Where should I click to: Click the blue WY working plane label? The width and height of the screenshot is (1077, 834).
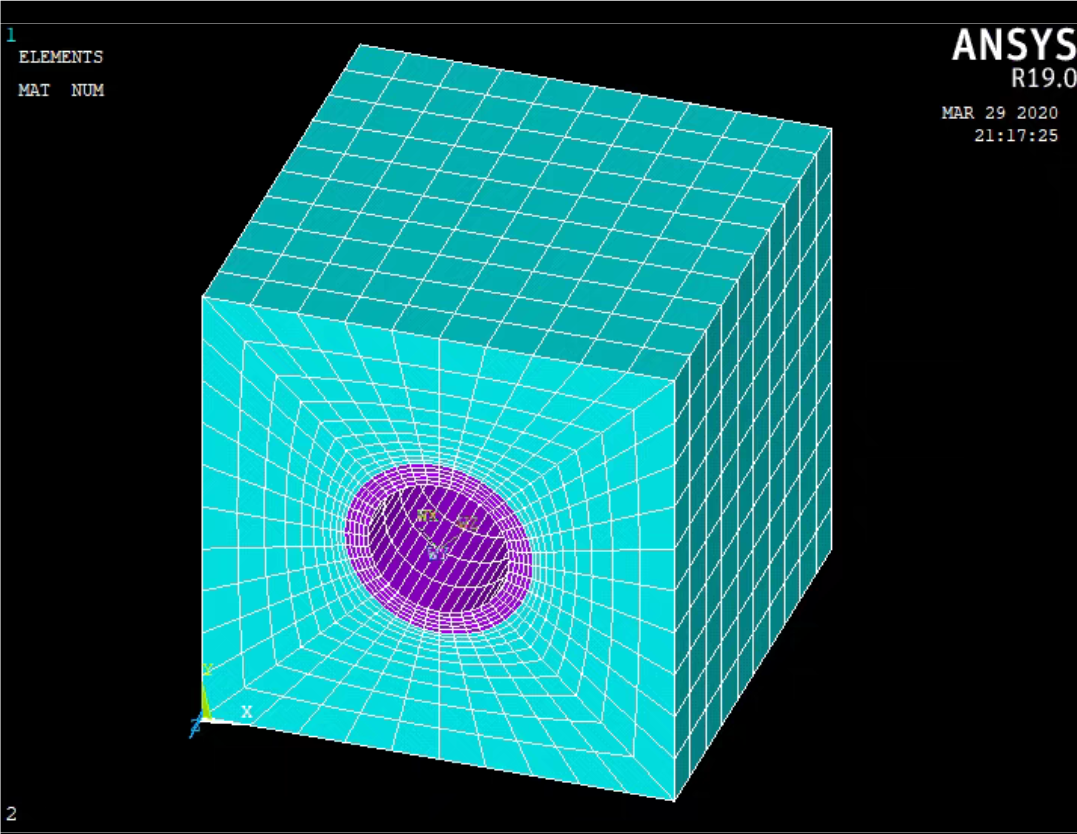[438, 552]
